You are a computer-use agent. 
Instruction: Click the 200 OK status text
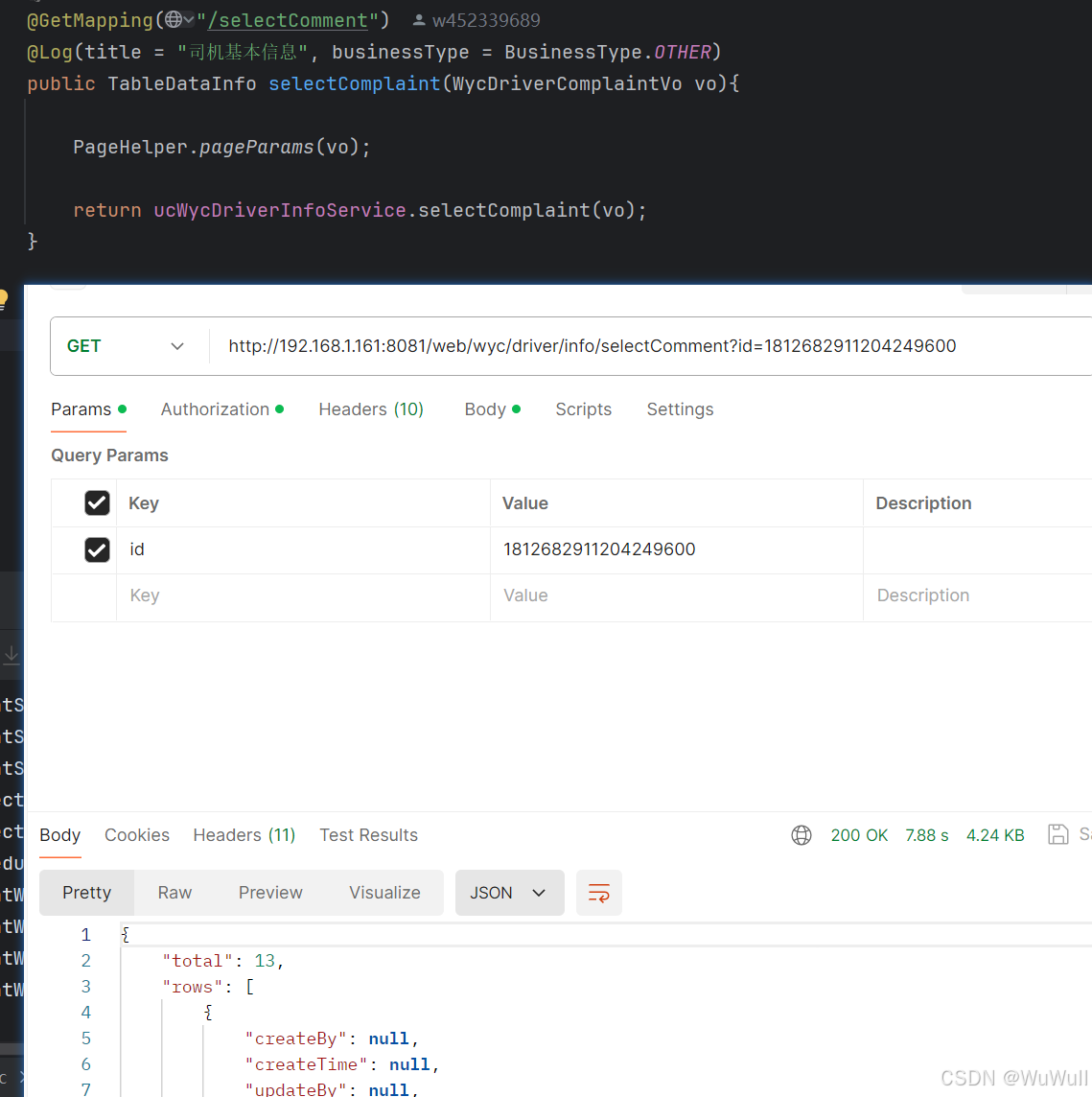(x=859, y=835)
